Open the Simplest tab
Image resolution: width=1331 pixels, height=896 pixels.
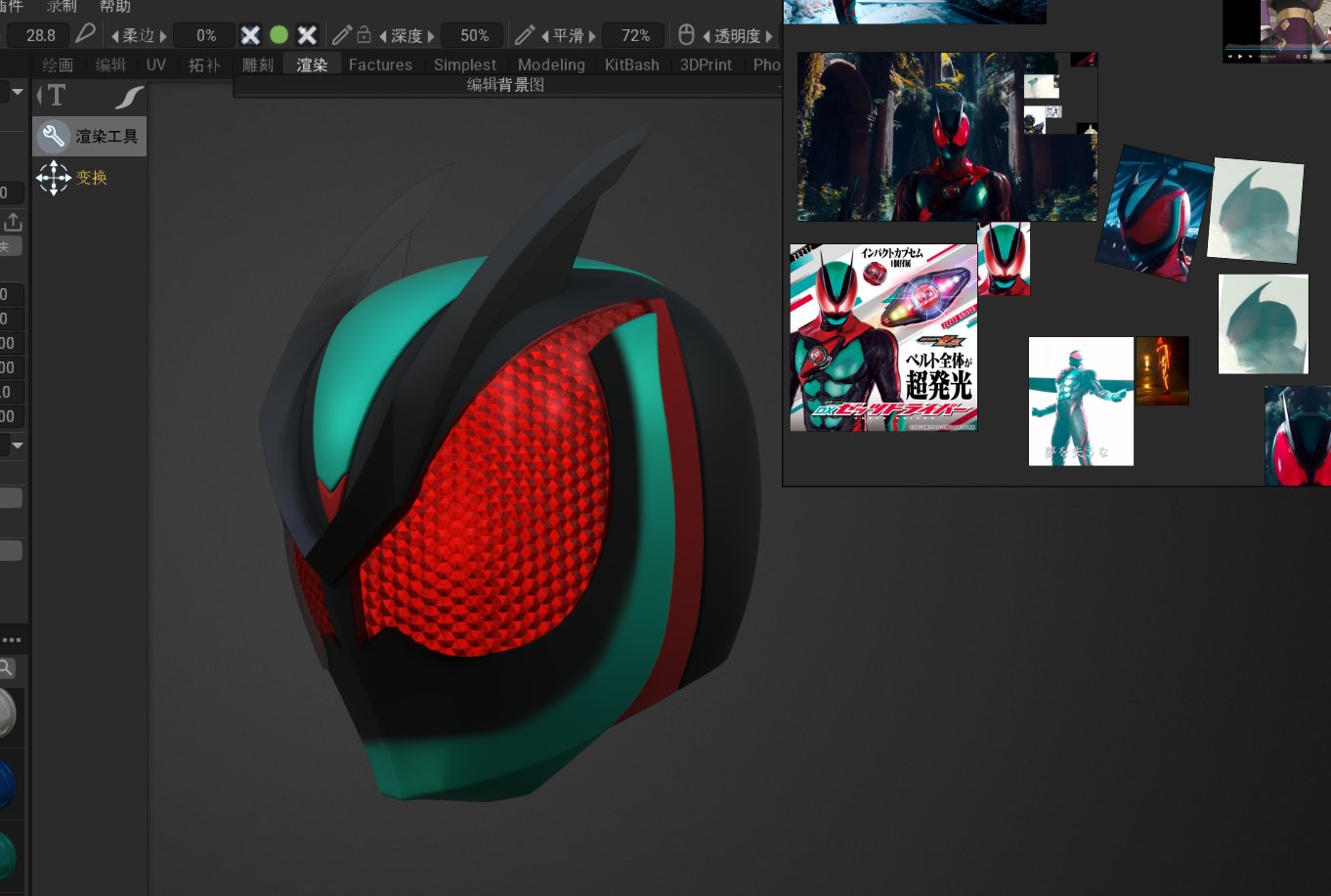[465, 64]
